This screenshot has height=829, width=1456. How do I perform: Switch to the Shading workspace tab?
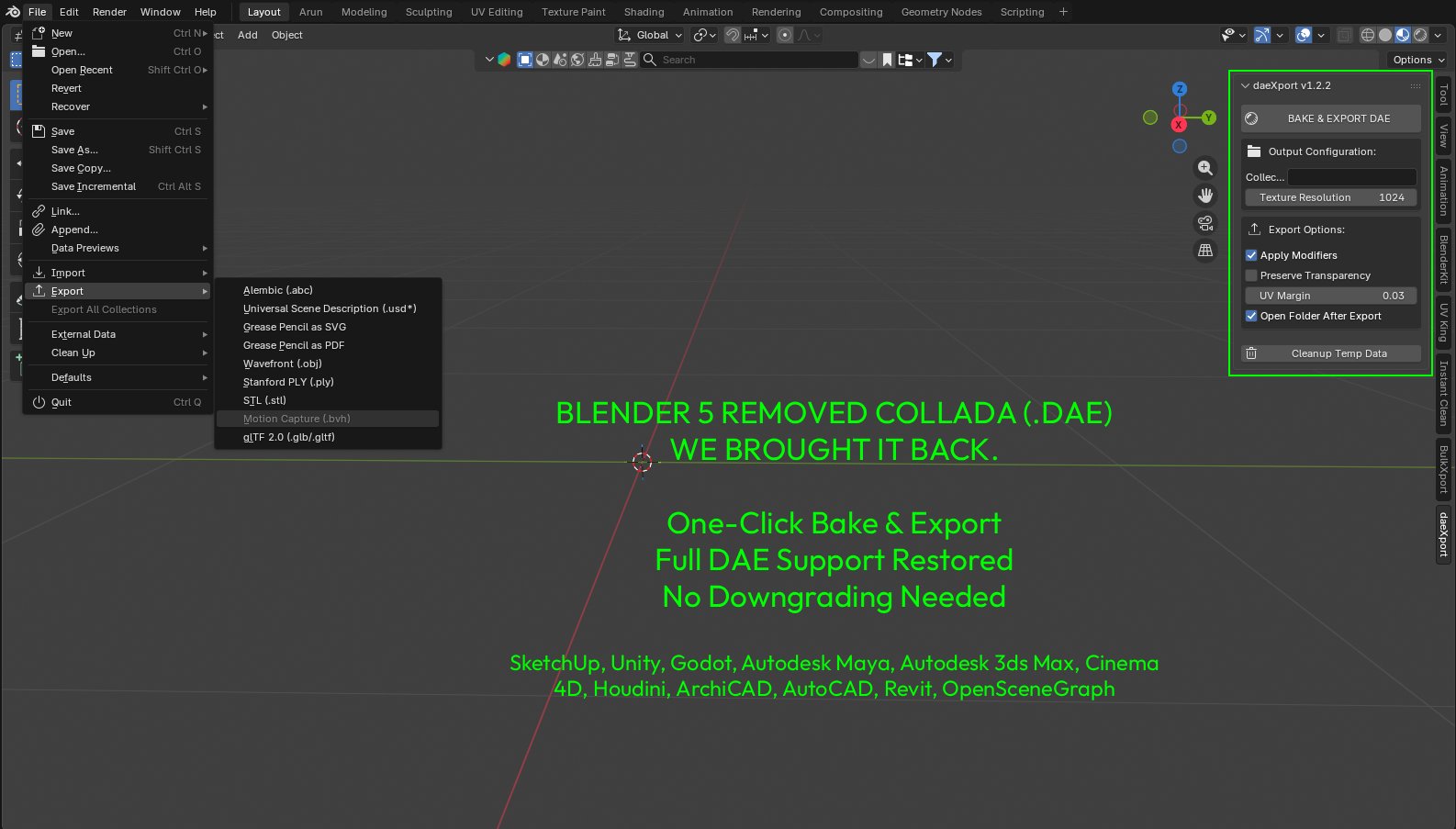pyautogui.click(x=644, y=12)
